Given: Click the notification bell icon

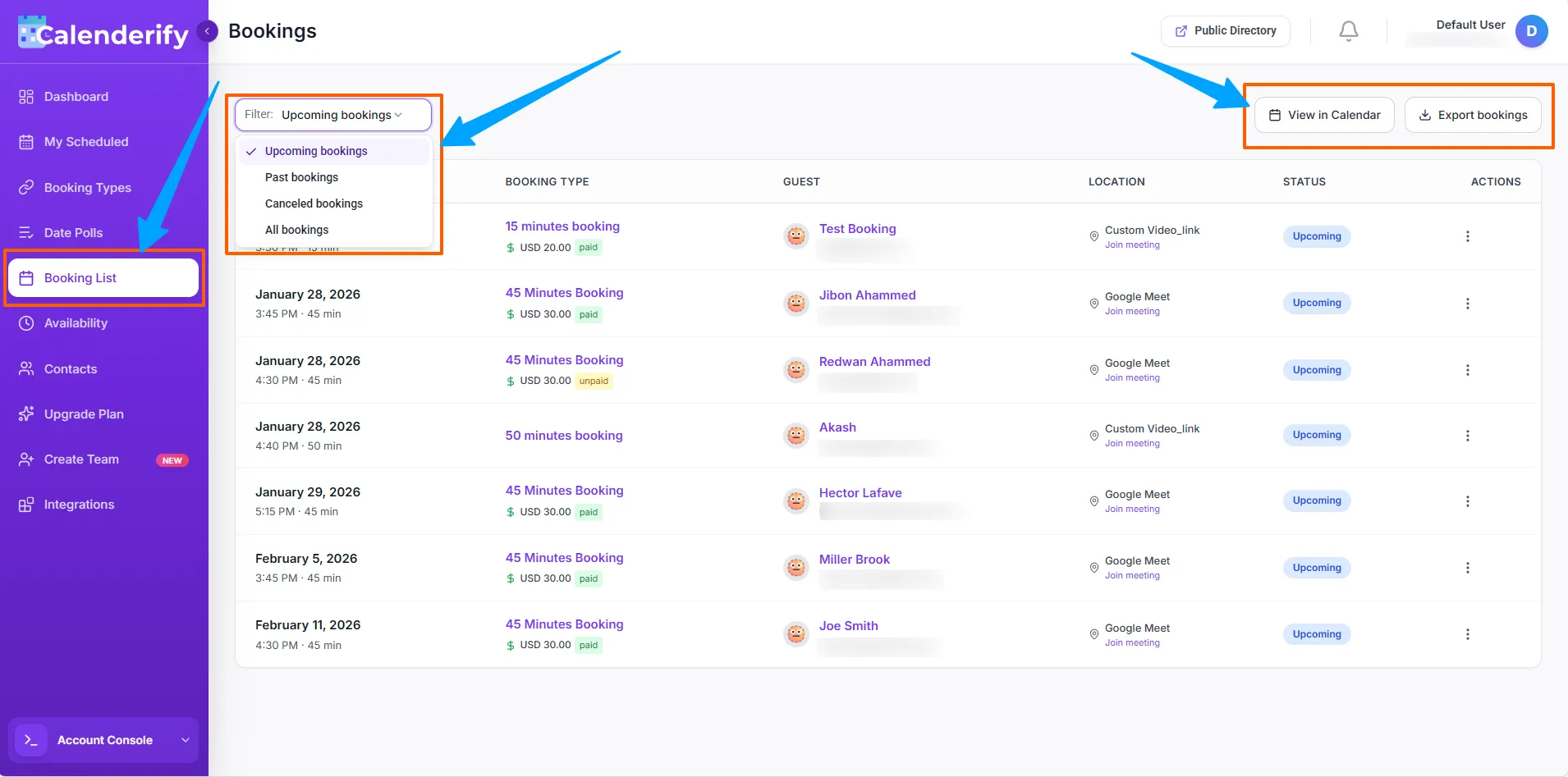Looking at the screenshot, I should (1348, 31).
